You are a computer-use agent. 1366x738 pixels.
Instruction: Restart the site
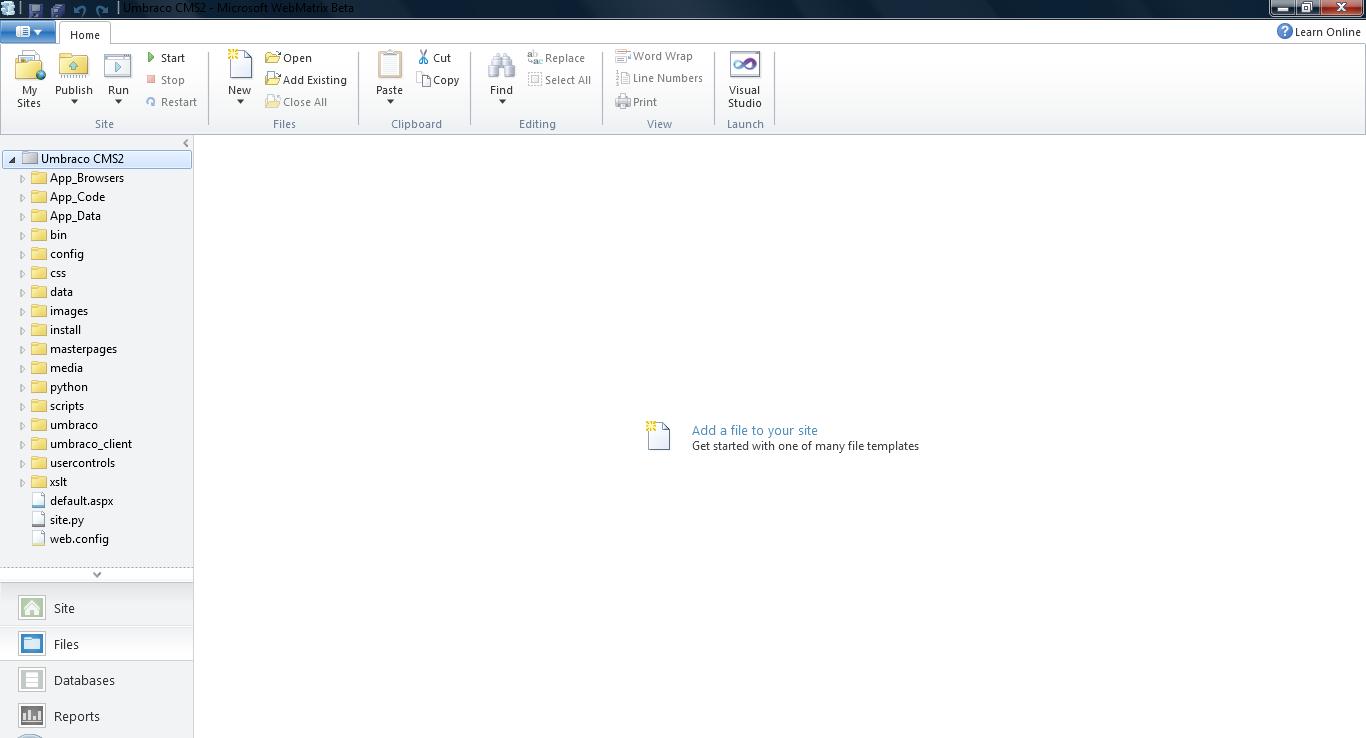(x=171, y=102)
